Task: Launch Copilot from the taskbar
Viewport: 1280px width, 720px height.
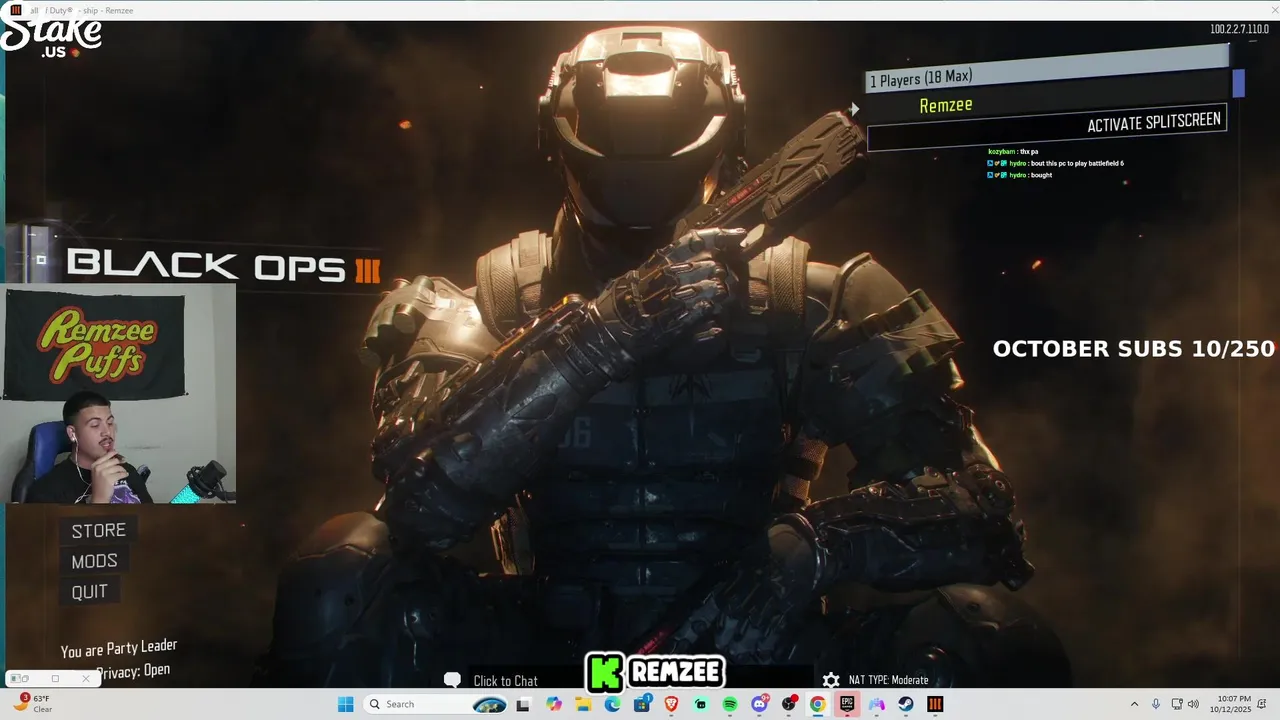Action: 554,704
